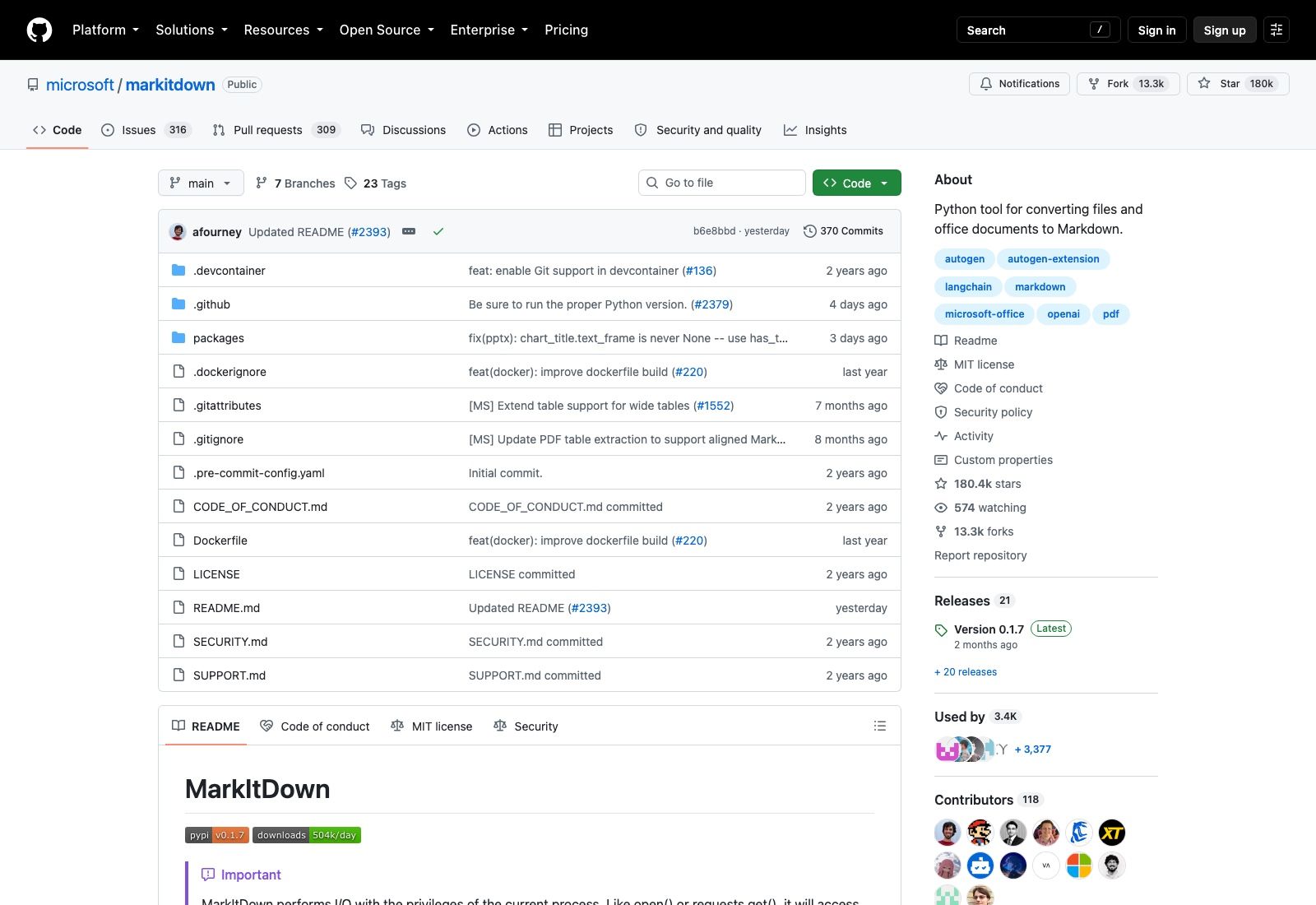Click the header Search field
The width and height of the screenshot is (1316, 905).
click(1039, 30)
